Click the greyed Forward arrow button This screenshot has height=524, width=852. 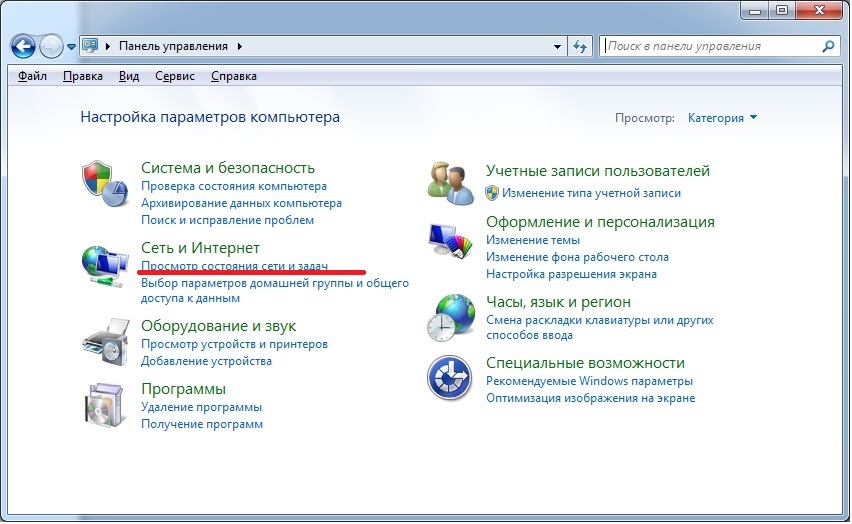(51, 47)
